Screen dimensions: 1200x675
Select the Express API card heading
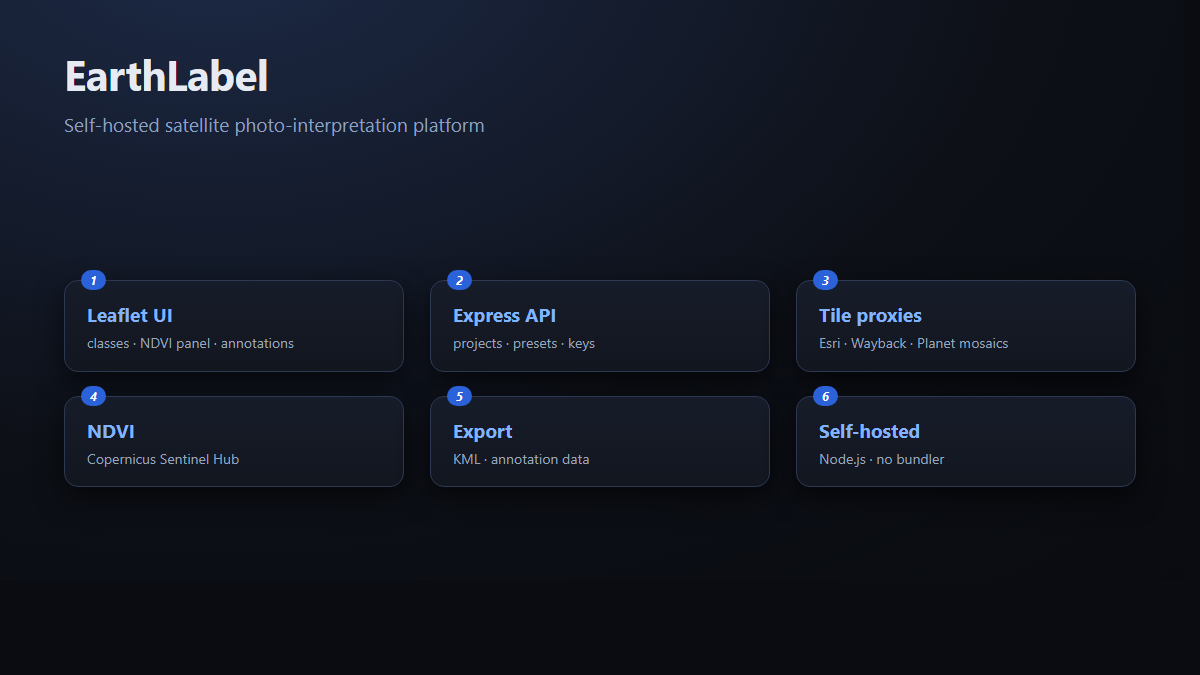pos(504,316)
